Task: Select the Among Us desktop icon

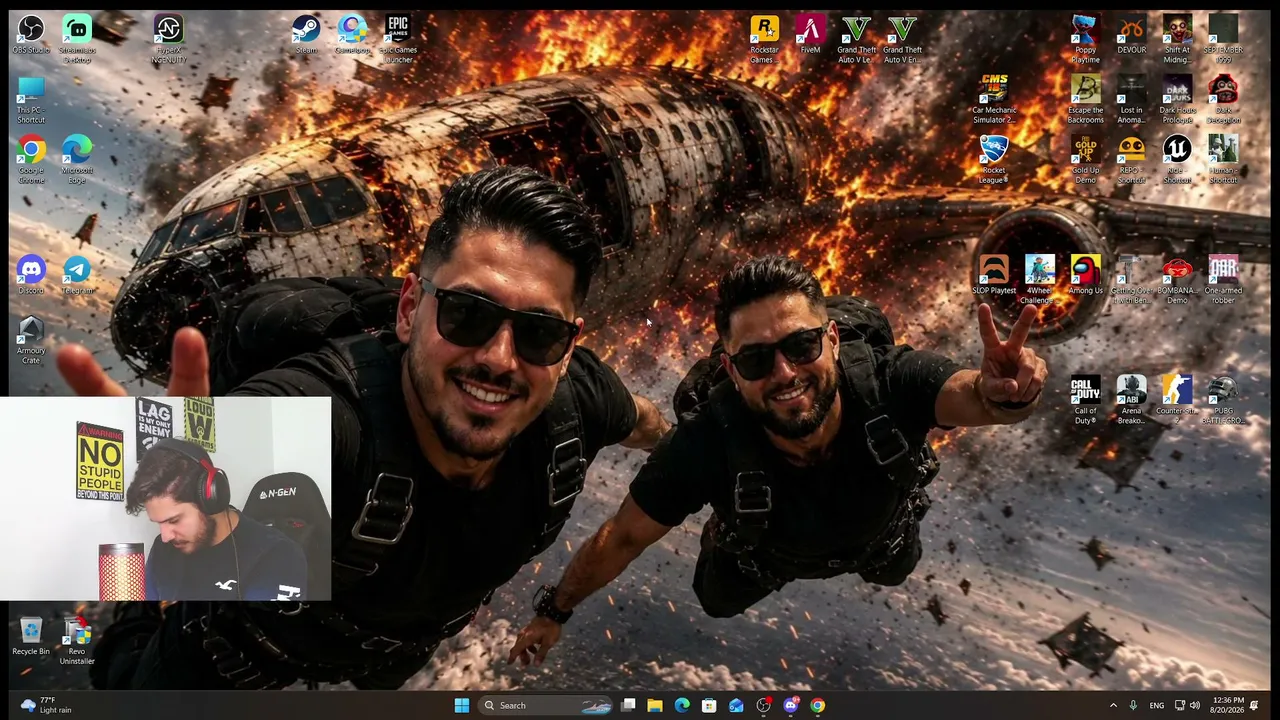Action: click(x=1085, y=275)
